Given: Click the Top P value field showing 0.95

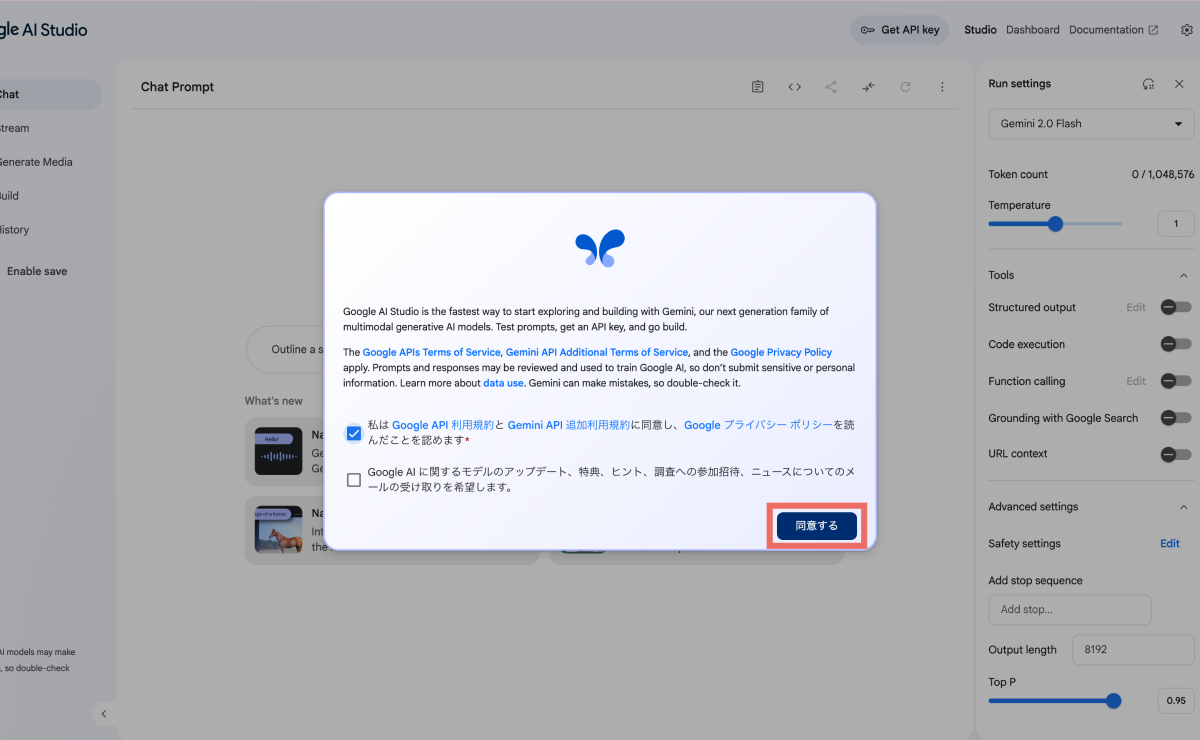Looking at the screenshot, I should 1176,701.
